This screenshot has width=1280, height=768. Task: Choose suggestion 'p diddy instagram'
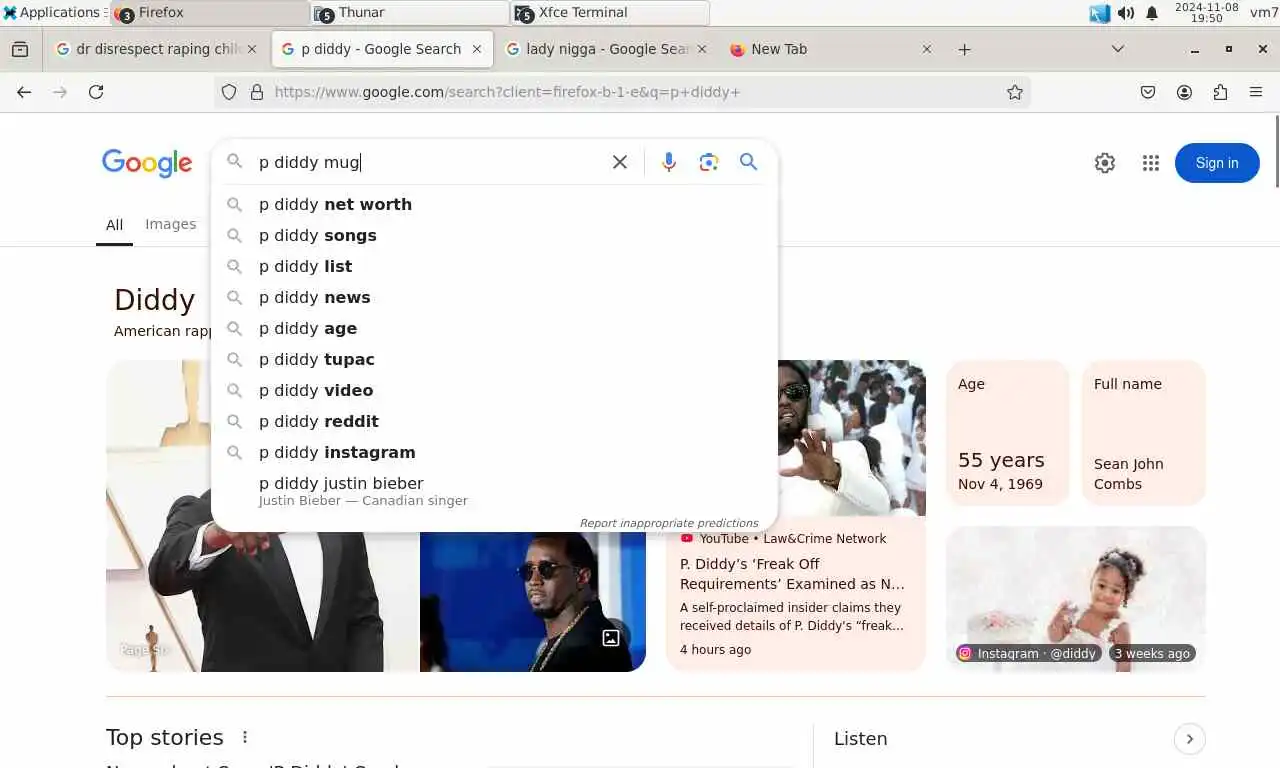pyautogui.click(x=494, y=452)
